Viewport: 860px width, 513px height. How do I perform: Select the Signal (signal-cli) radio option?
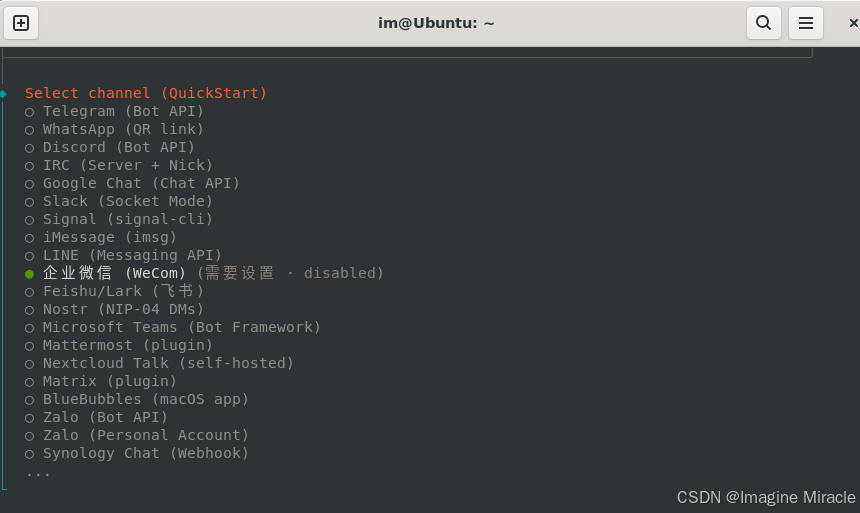coord(30,220)
